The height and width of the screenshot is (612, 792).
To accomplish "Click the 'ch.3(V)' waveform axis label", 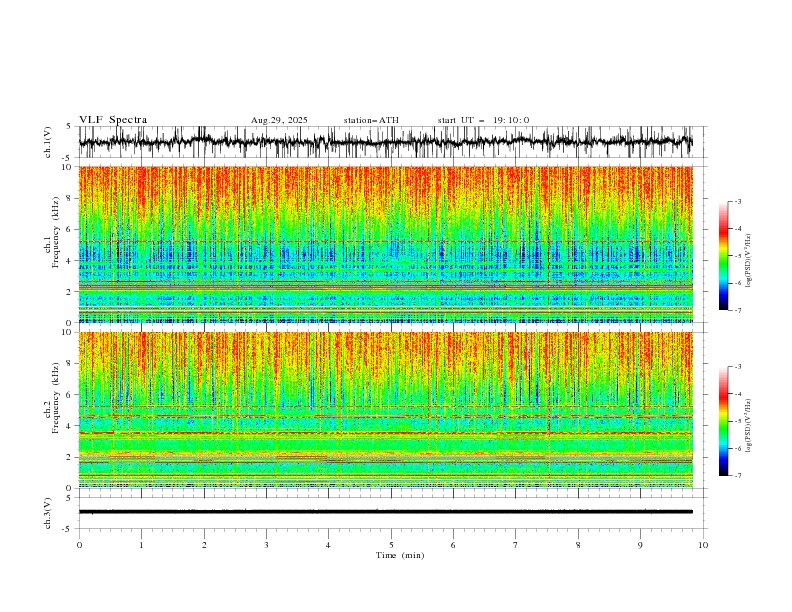I will coord(48,513).
